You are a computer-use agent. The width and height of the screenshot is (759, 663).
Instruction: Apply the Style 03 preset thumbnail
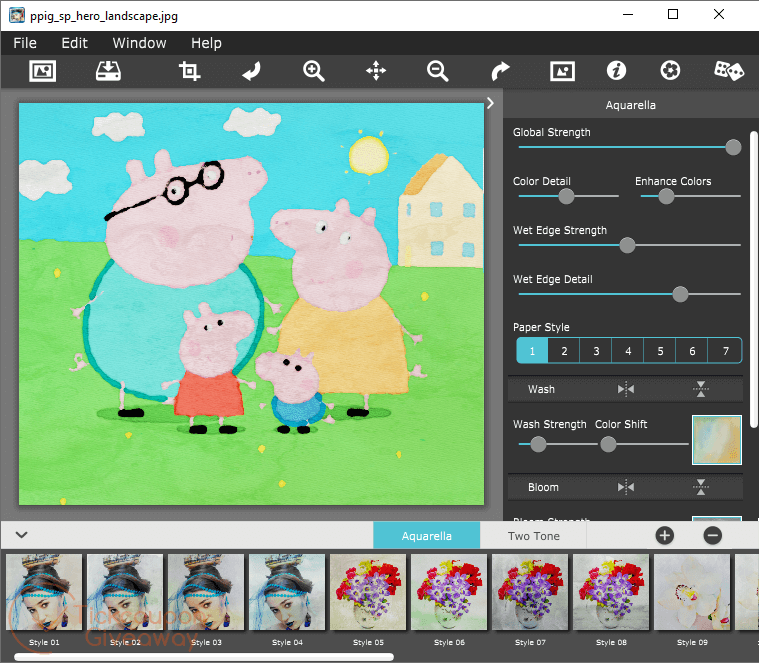[206, 592]
